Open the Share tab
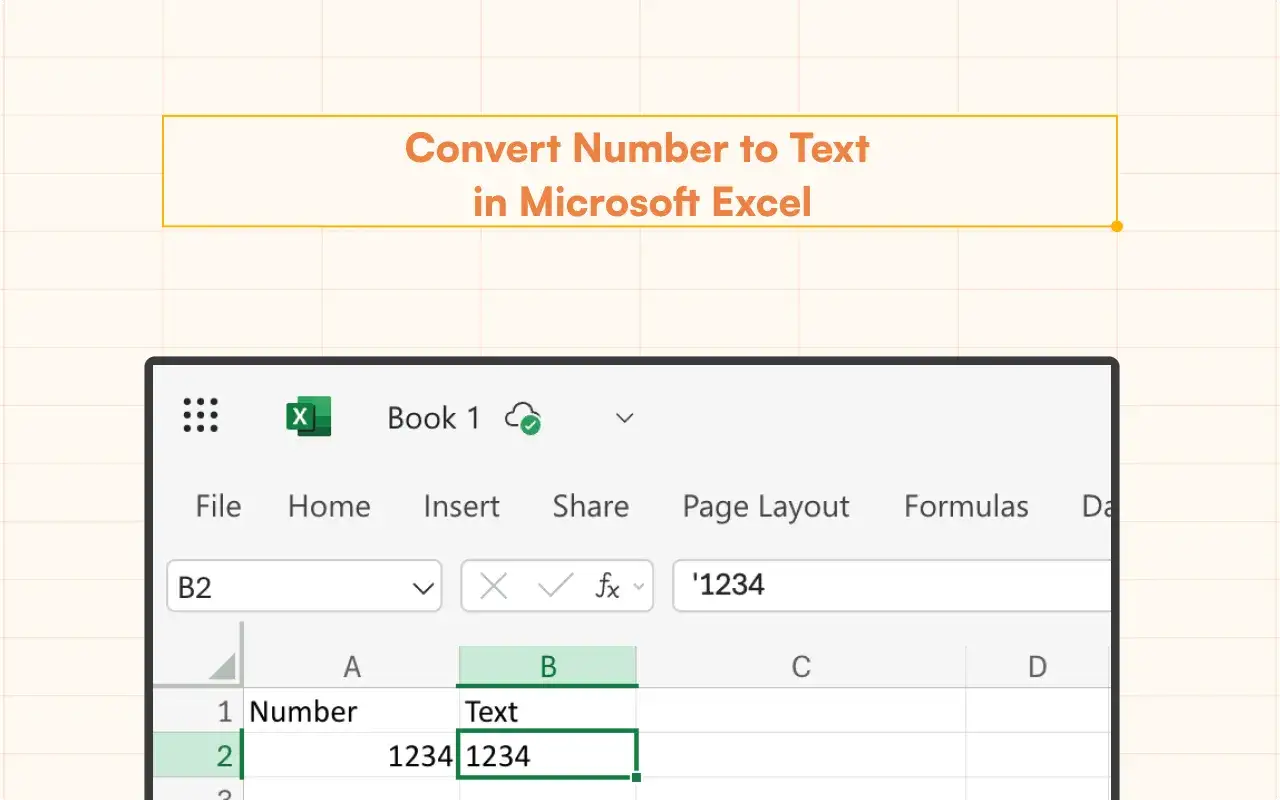This screenshot has width=1280, height=800. click(x=591, y=506)
